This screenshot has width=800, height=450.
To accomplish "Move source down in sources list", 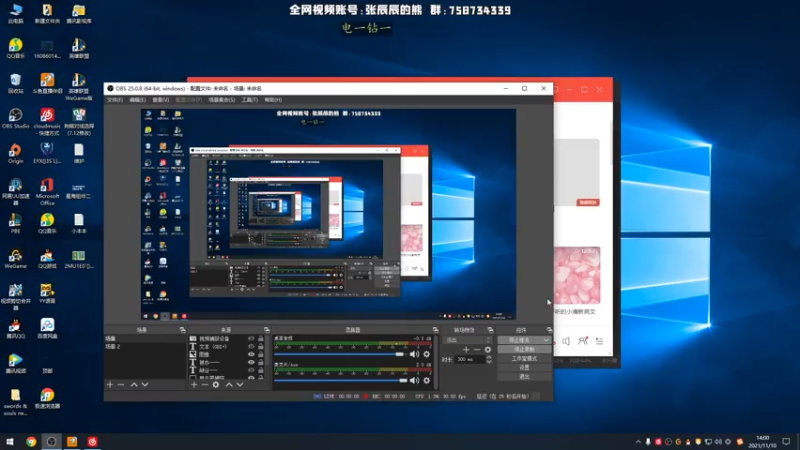I will (x=240, y=385).
